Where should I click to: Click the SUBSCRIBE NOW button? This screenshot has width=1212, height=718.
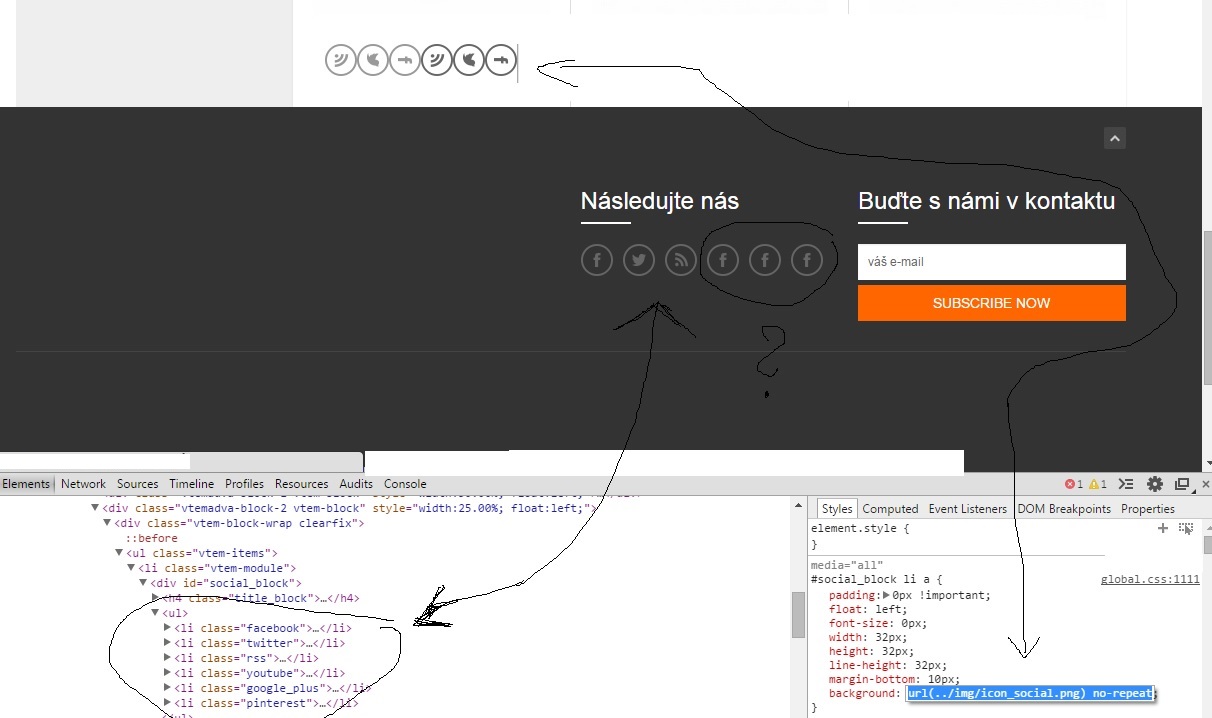[x=992, y=303]
